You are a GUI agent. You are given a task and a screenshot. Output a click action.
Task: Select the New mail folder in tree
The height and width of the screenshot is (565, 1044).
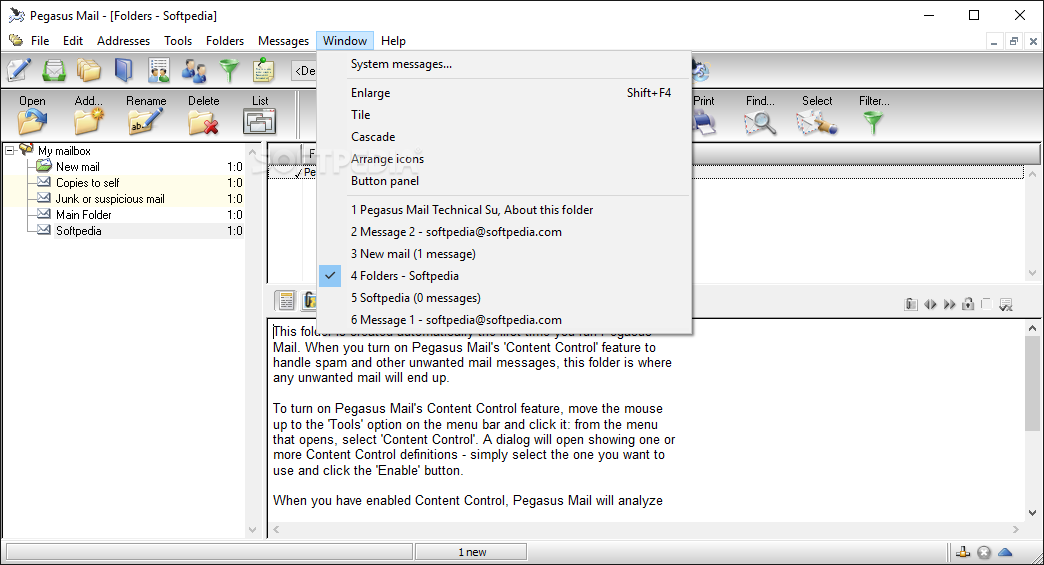pos(77,166)
